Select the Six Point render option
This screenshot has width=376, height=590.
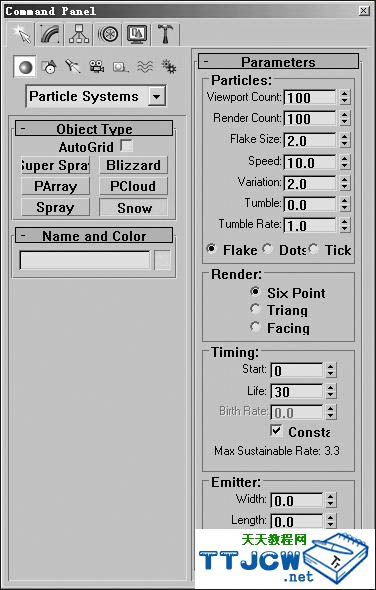point(255,292)
